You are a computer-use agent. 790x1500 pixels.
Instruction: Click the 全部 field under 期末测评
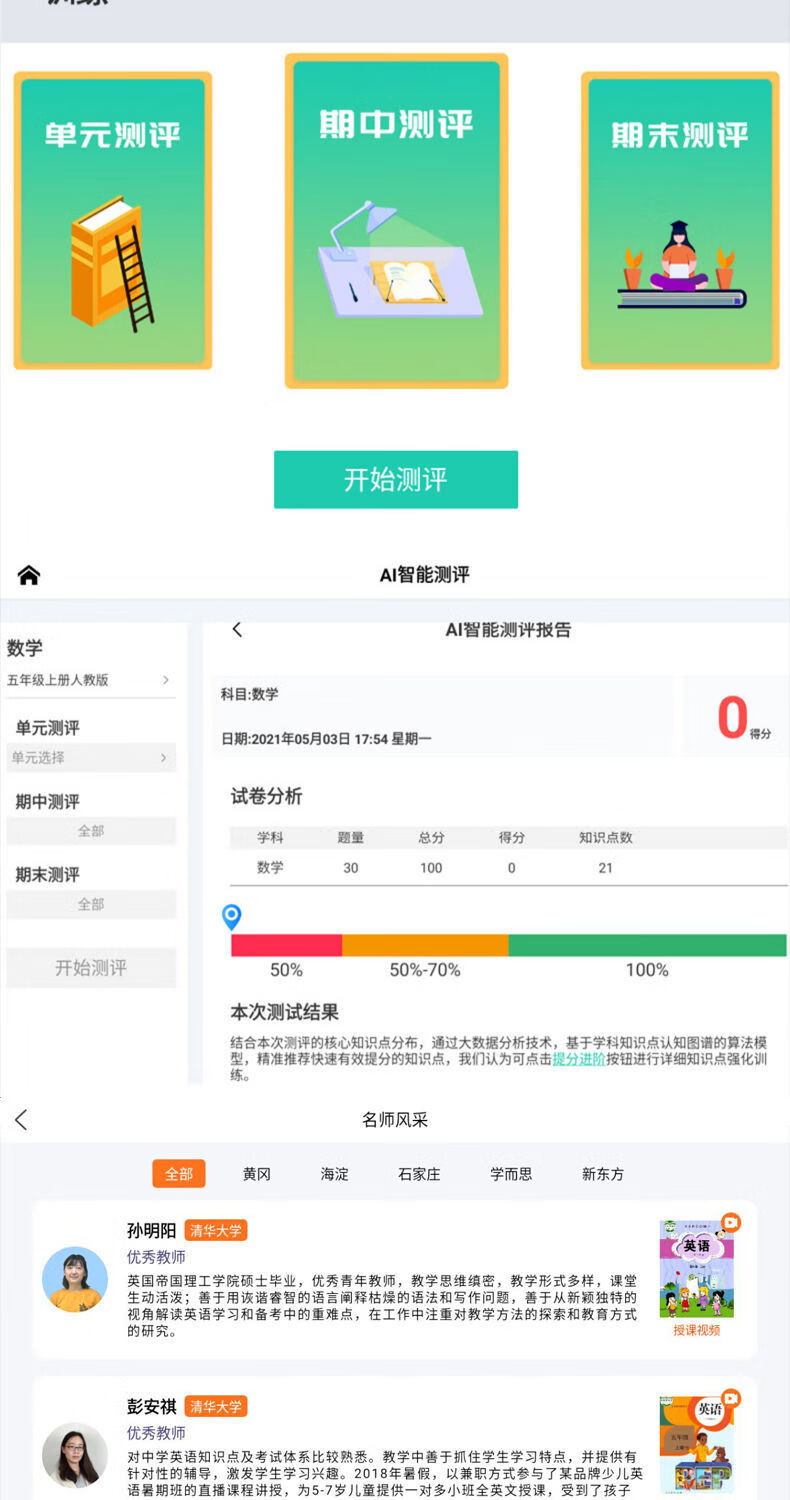[91, 904]
